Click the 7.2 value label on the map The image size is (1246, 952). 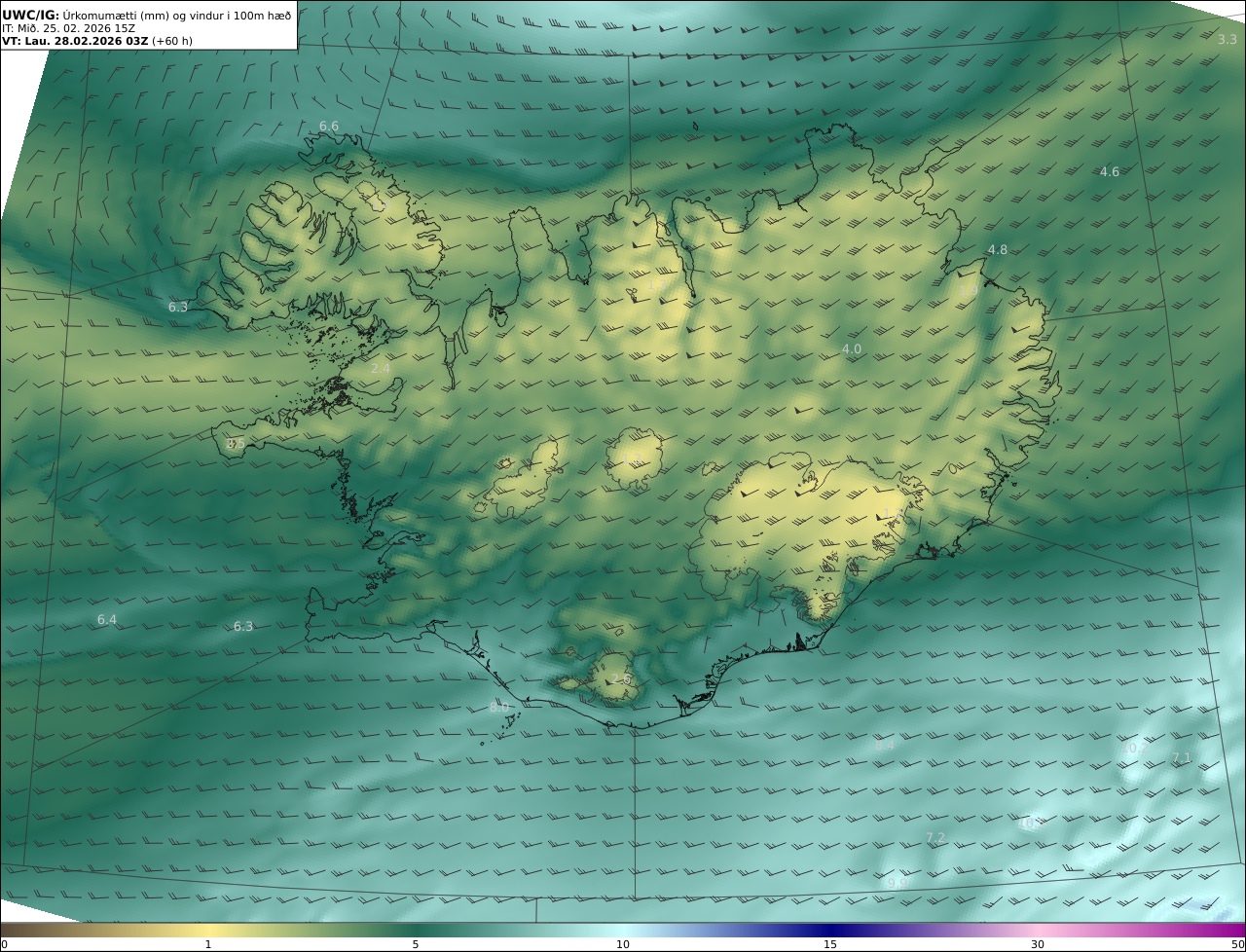pyautogui.click(x=935, y=838)
